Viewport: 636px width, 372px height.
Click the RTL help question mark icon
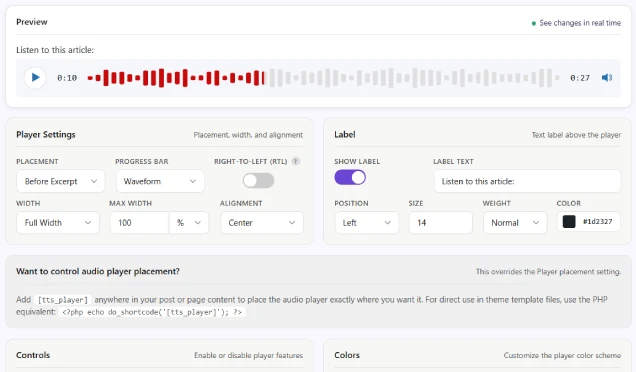click(296, 161)
